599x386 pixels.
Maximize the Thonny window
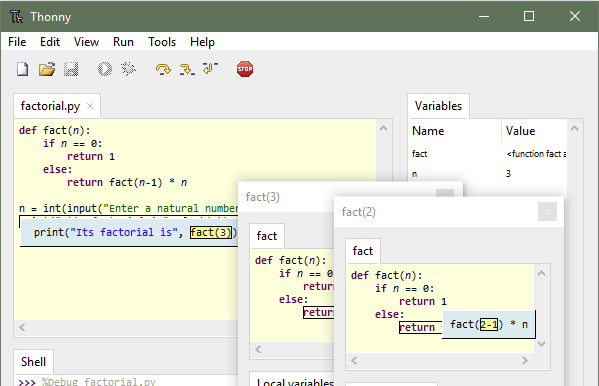pyautogui.click(x=529, y=16)
